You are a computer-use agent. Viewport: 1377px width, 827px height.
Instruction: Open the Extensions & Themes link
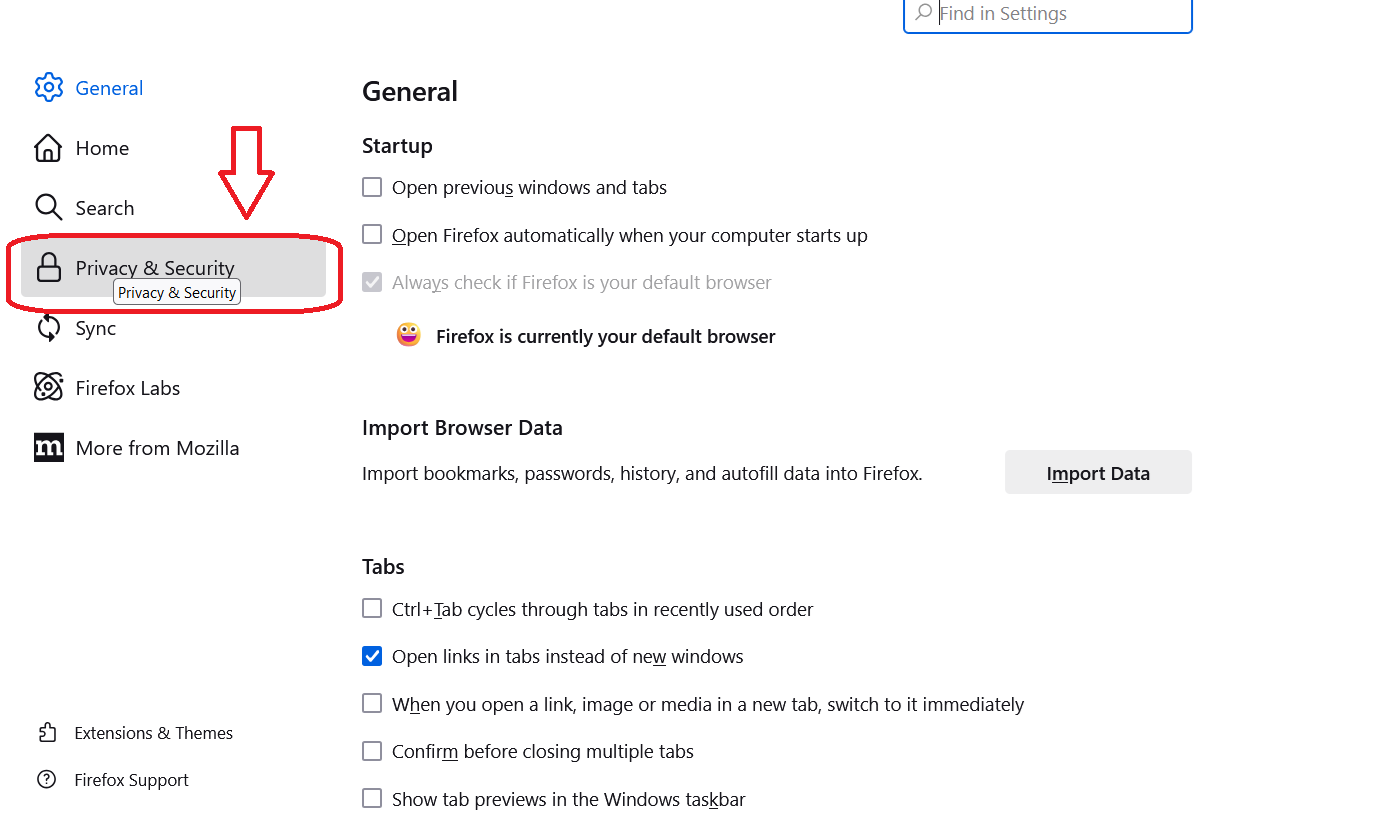[153, 733]
